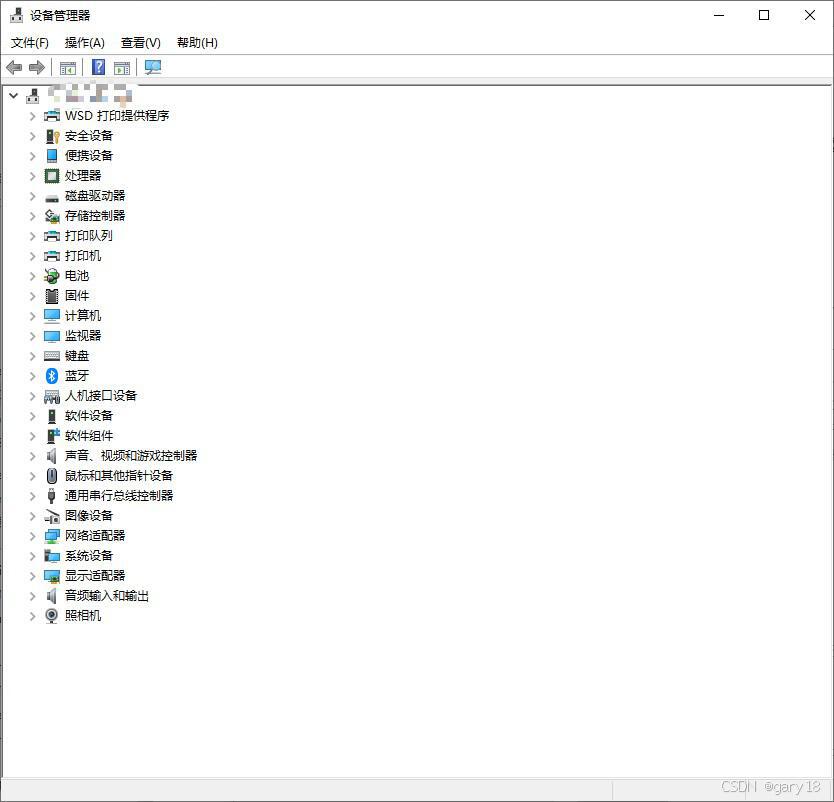This screenshot has width=834, height=802.
Task: Select the 固件 firmware chip icon
Action: click(52, 296)
